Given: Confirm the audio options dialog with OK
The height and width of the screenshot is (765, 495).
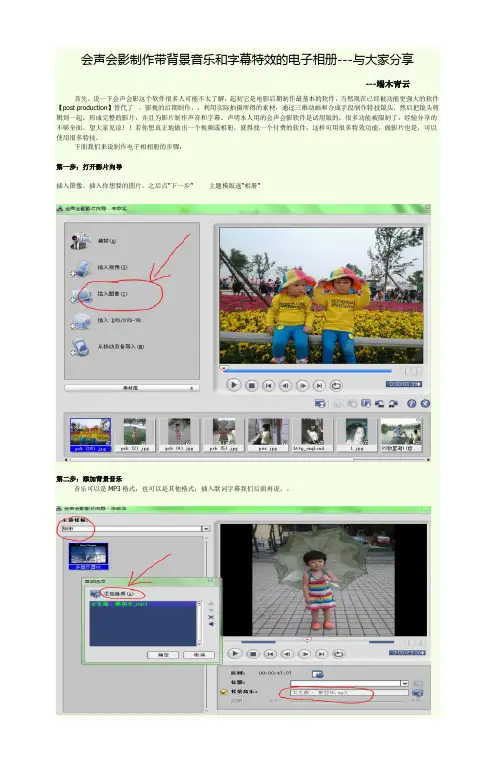Looking at the screenshot, I should coord(163,655).
